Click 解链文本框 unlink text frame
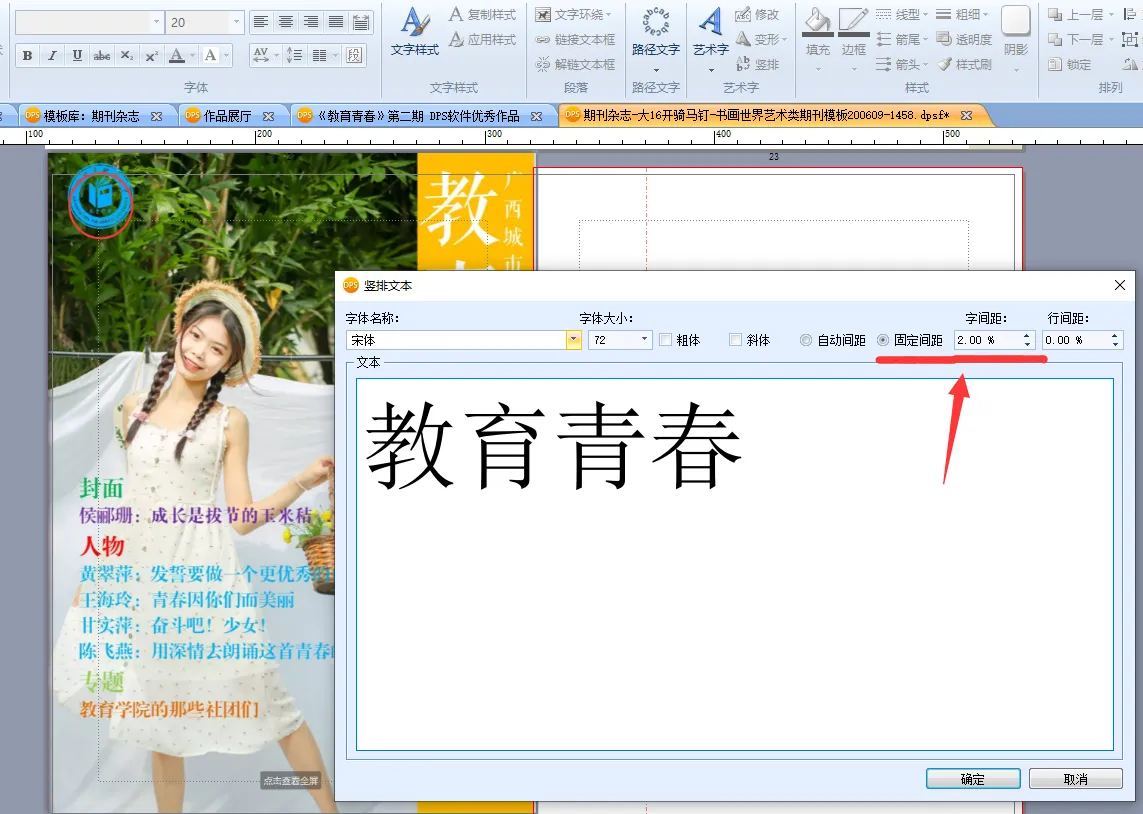 click(576, 64)
